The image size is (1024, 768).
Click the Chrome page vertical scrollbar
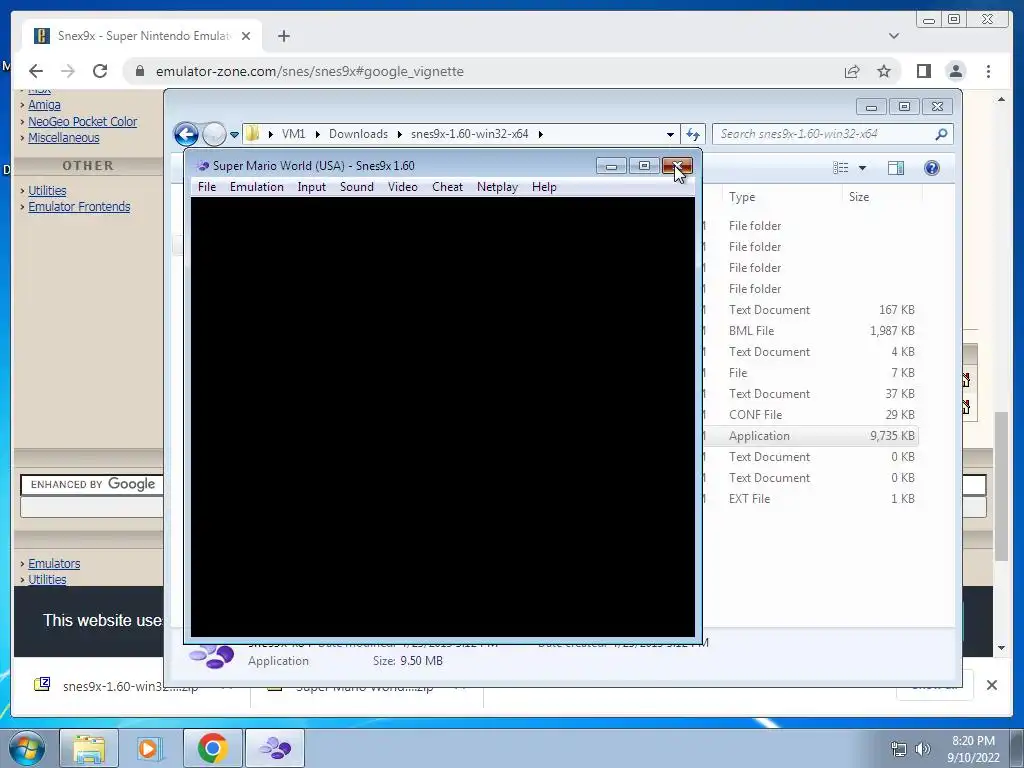[x=1002, y=485]
